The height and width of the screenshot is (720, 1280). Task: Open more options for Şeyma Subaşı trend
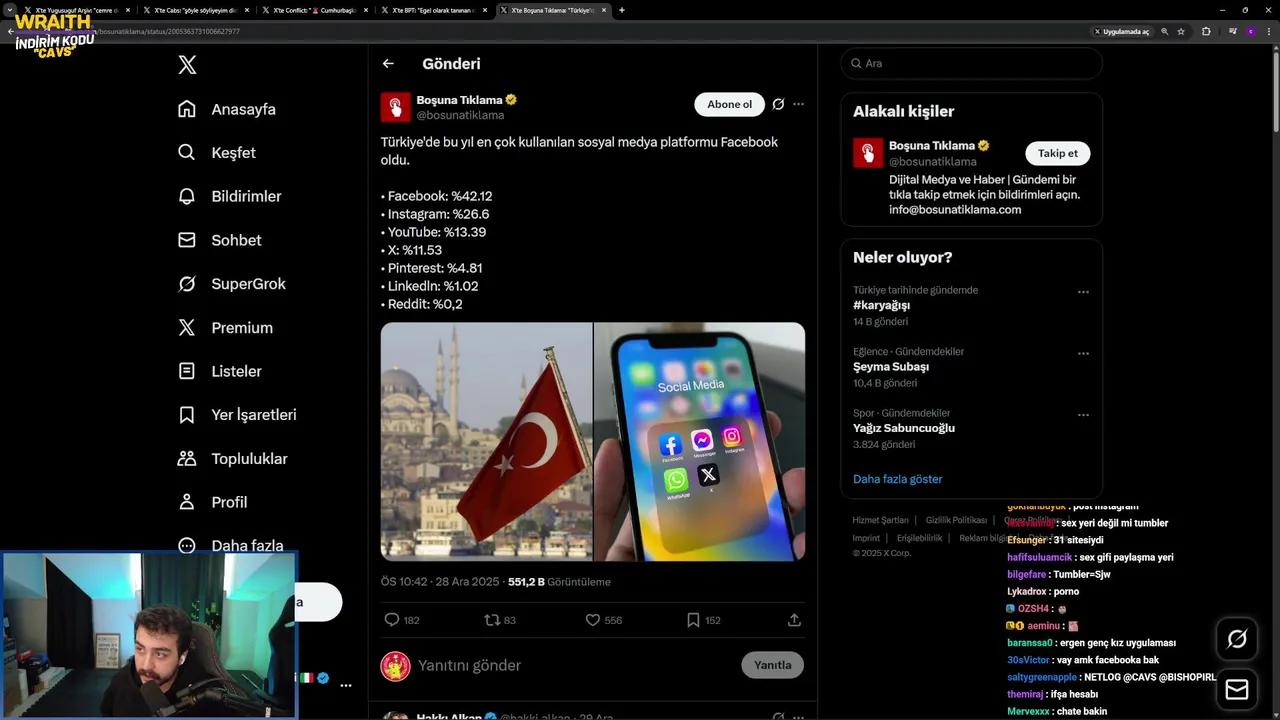(x=1083, y=353)
